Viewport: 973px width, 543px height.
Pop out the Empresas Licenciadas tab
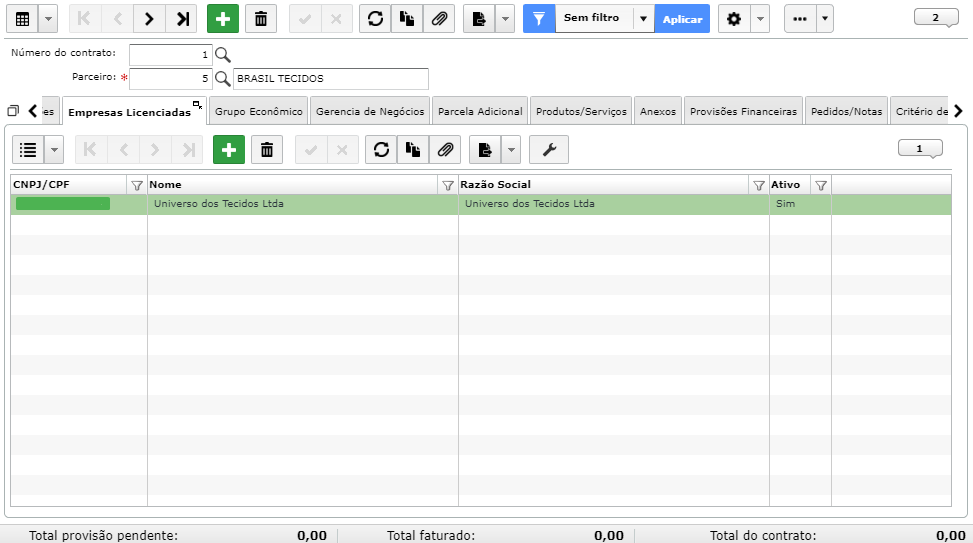pos(197,104)
